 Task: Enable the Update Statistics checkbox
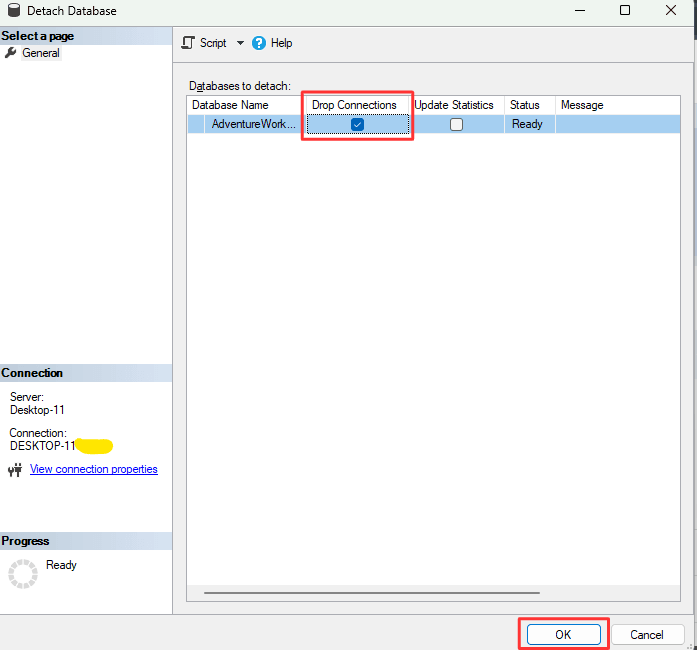click(456, 124)
